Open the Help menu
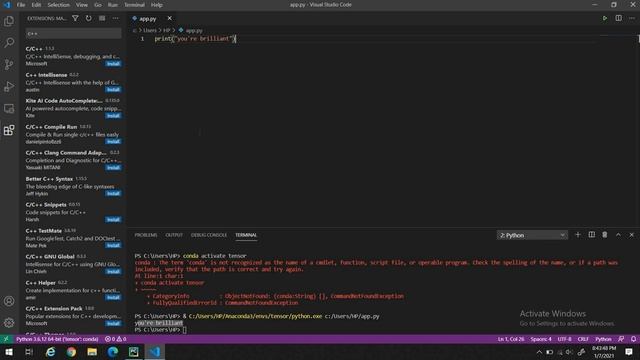The height and width of the screenshot is (360, 640). [157, 5]
